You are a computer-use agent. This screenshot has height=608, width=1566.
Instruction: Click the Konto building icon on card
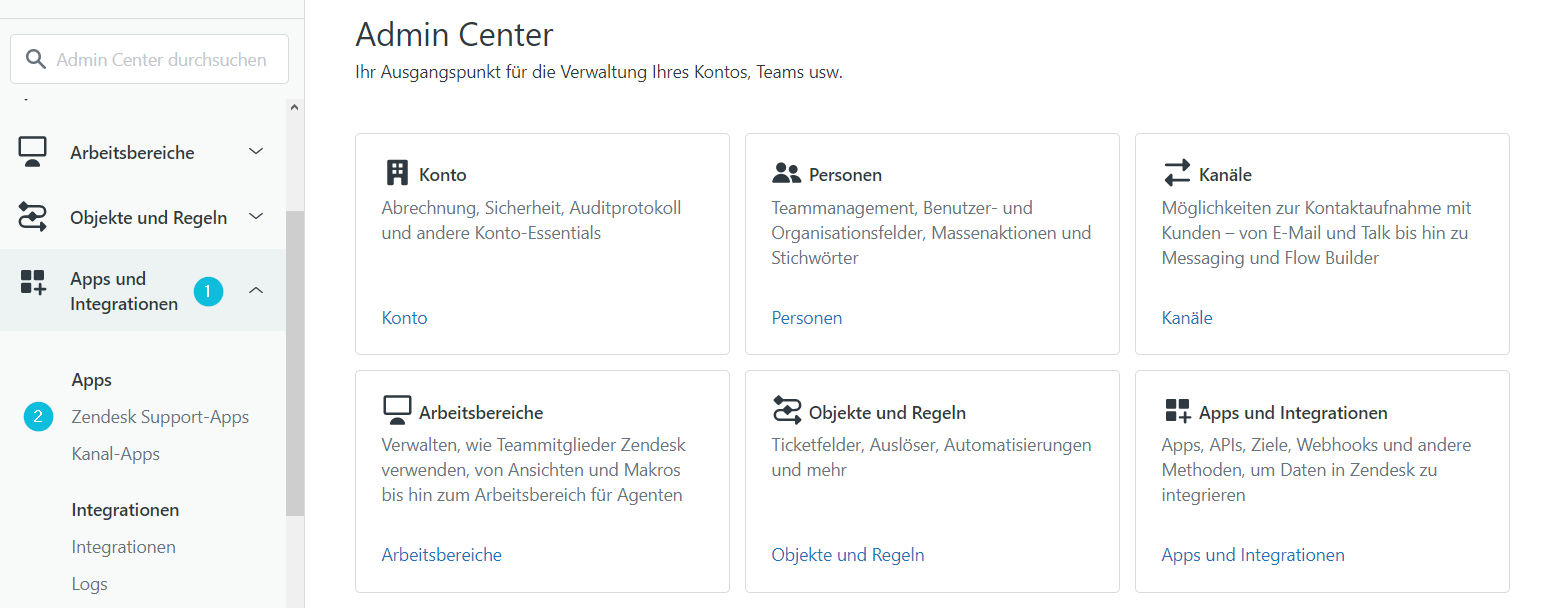click(x=397, y=173)
